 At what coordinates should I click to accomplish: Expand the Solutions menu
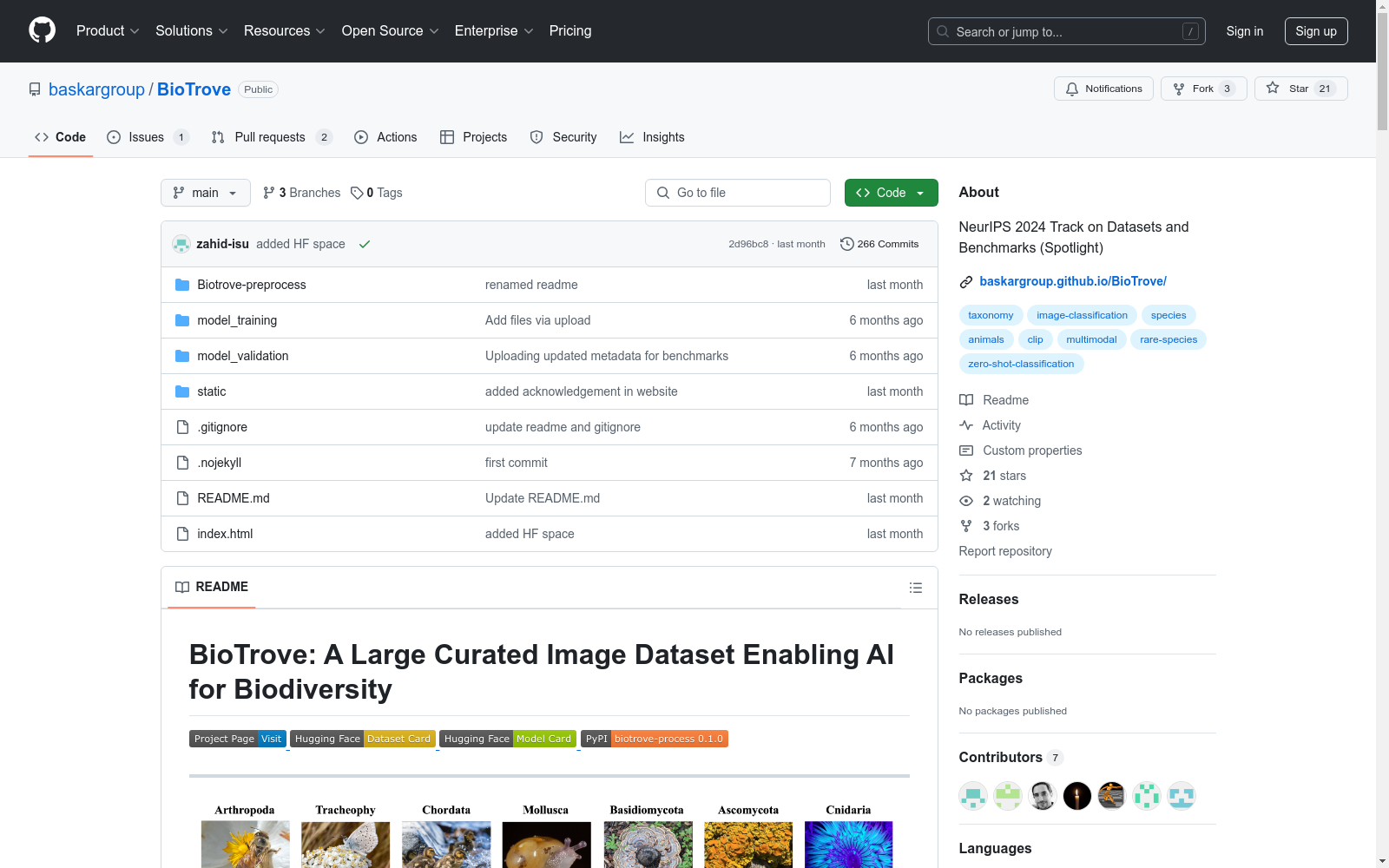tap(191, 30)
